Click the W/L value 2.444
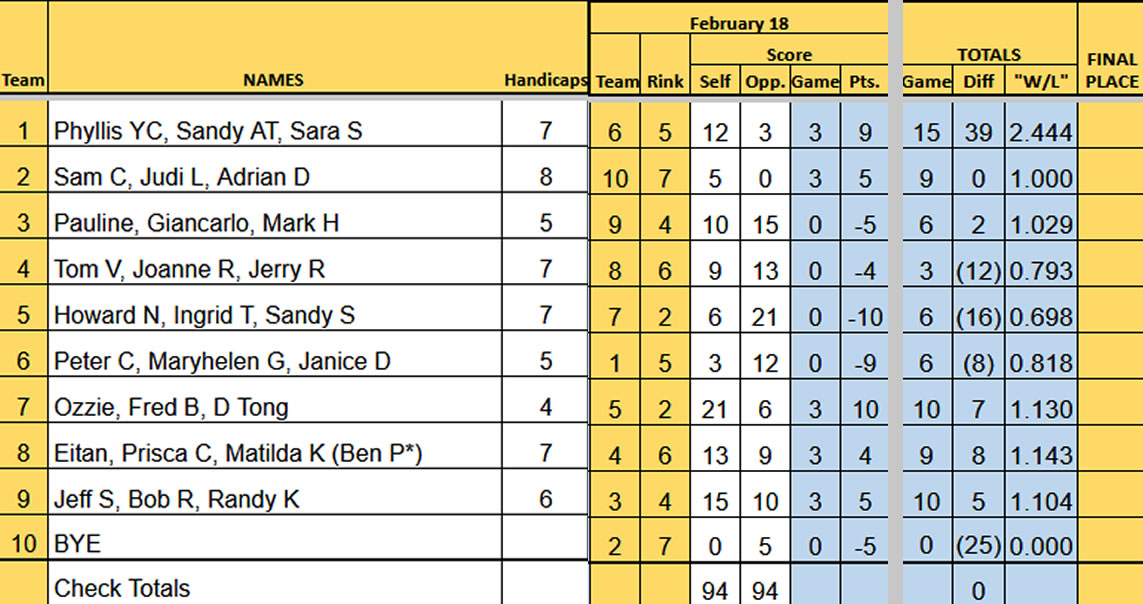The image size is (1143, 604). point(1040,132)
